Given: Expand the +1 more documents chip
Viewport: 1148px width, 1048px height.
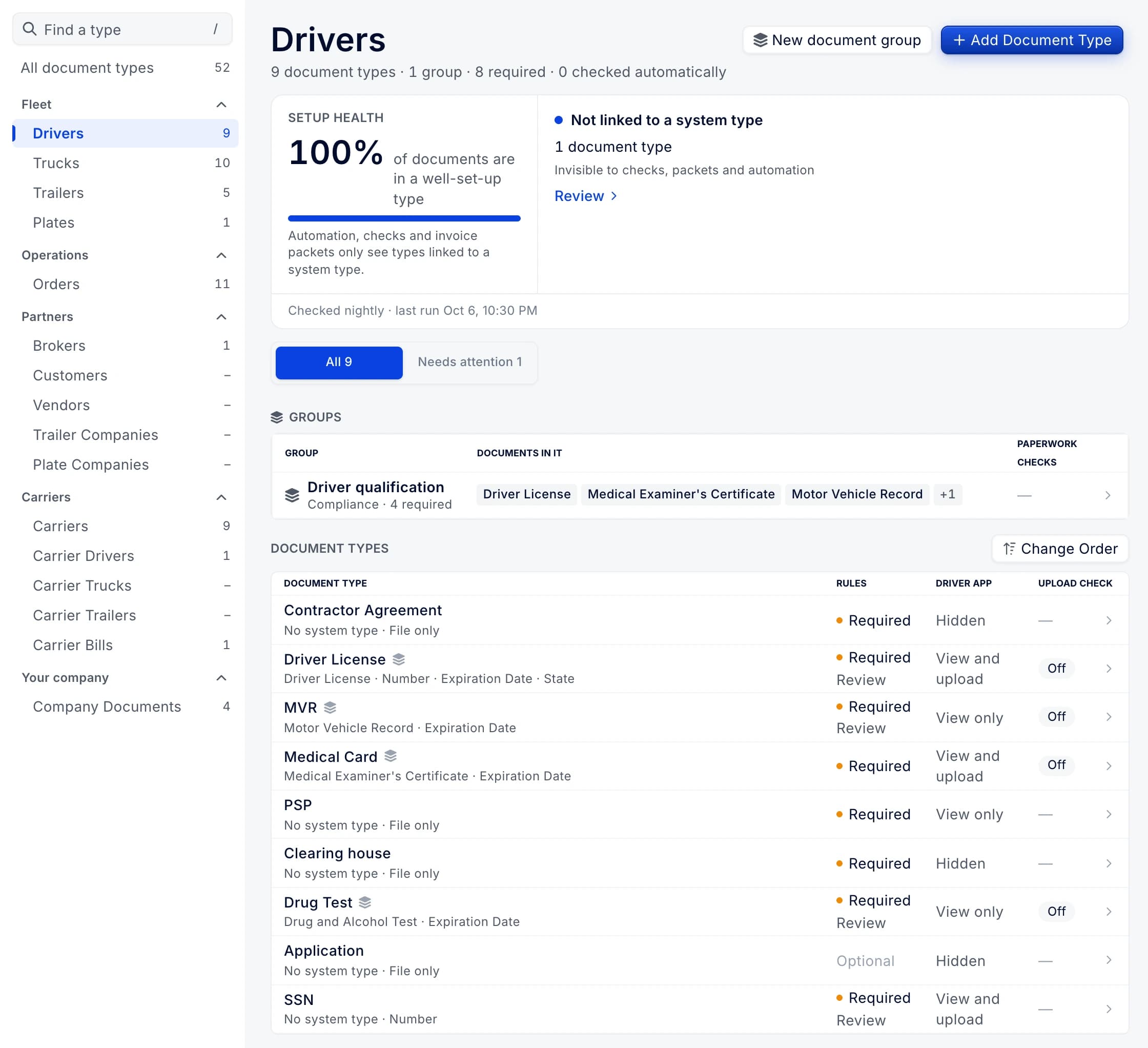Looking at the screenshot, I should pyautogui.click(x=948, y=494).
